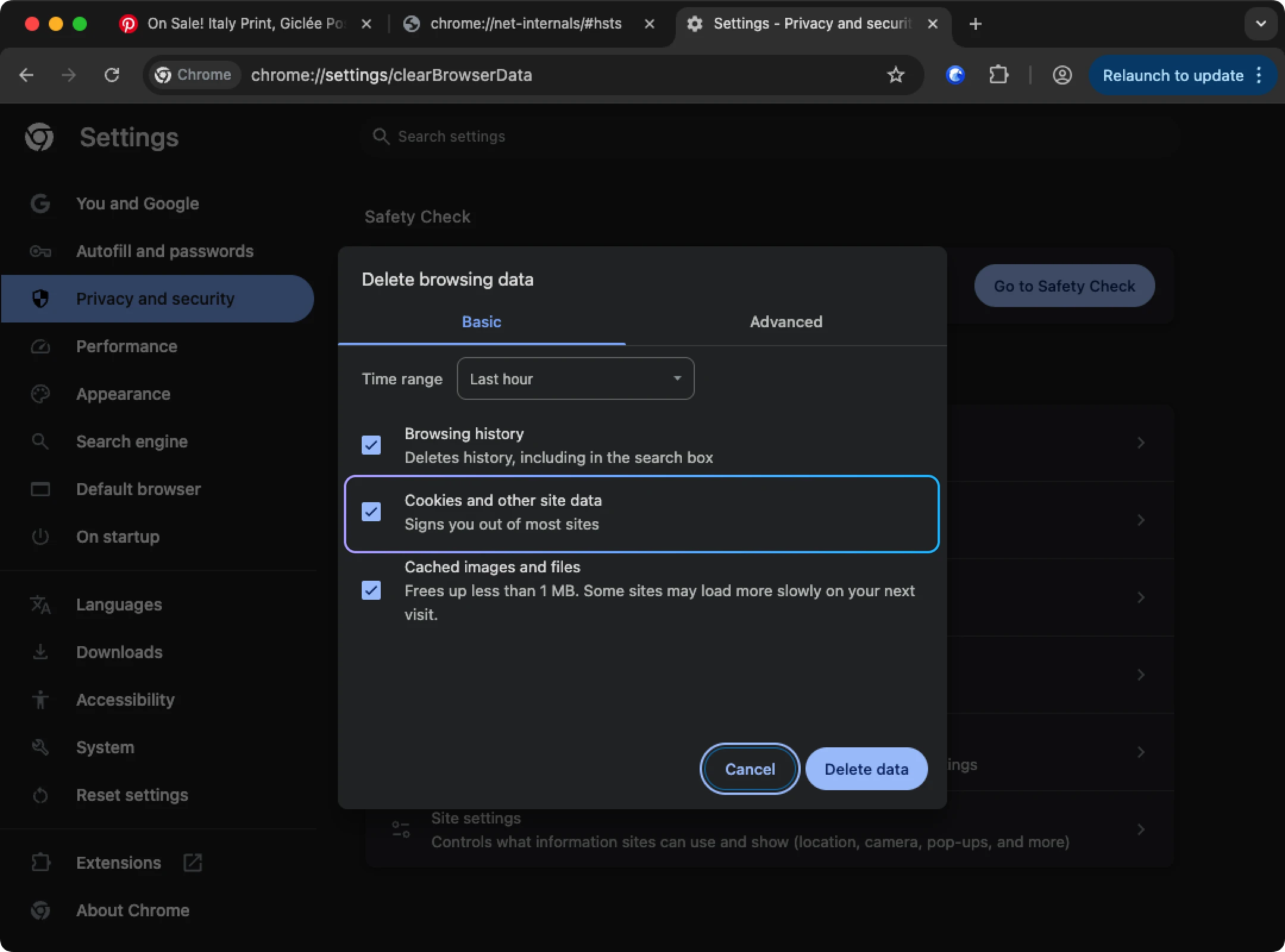
Task: Click the Delete data button
Action: click(x=866, y=769)
